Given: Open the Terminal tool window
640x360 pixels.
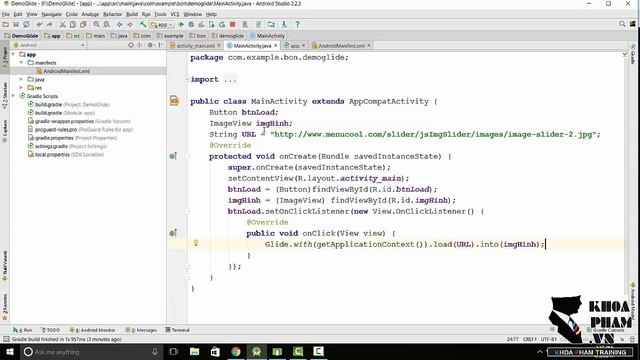Looking at the screenshot, I should 178,330.
